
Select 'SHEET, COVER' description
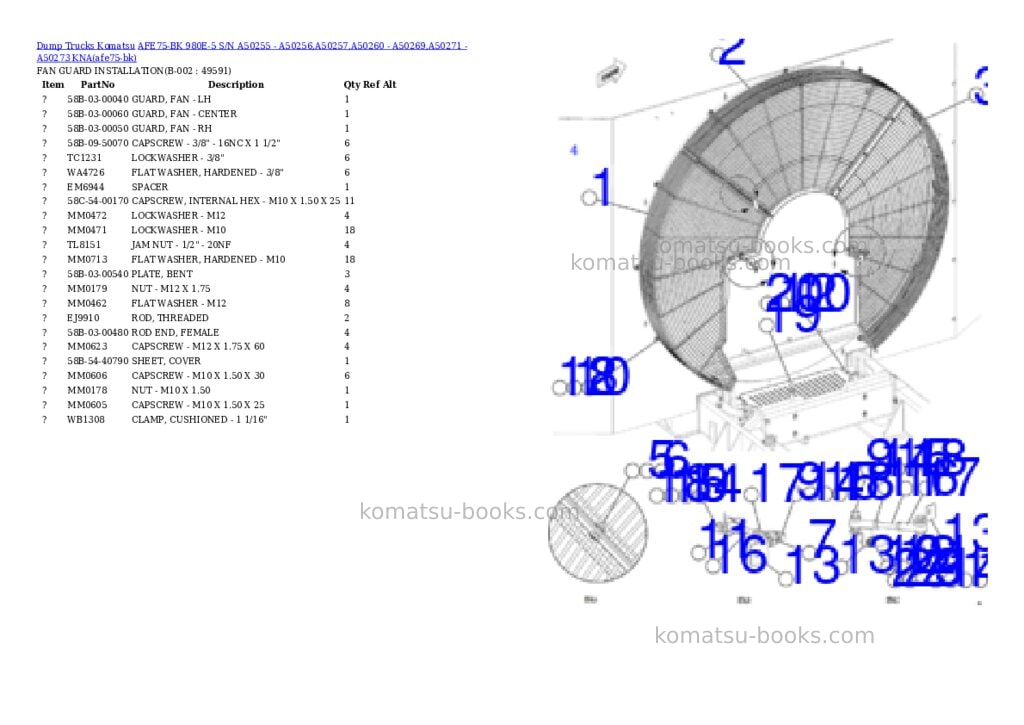(x=166, y=361)
